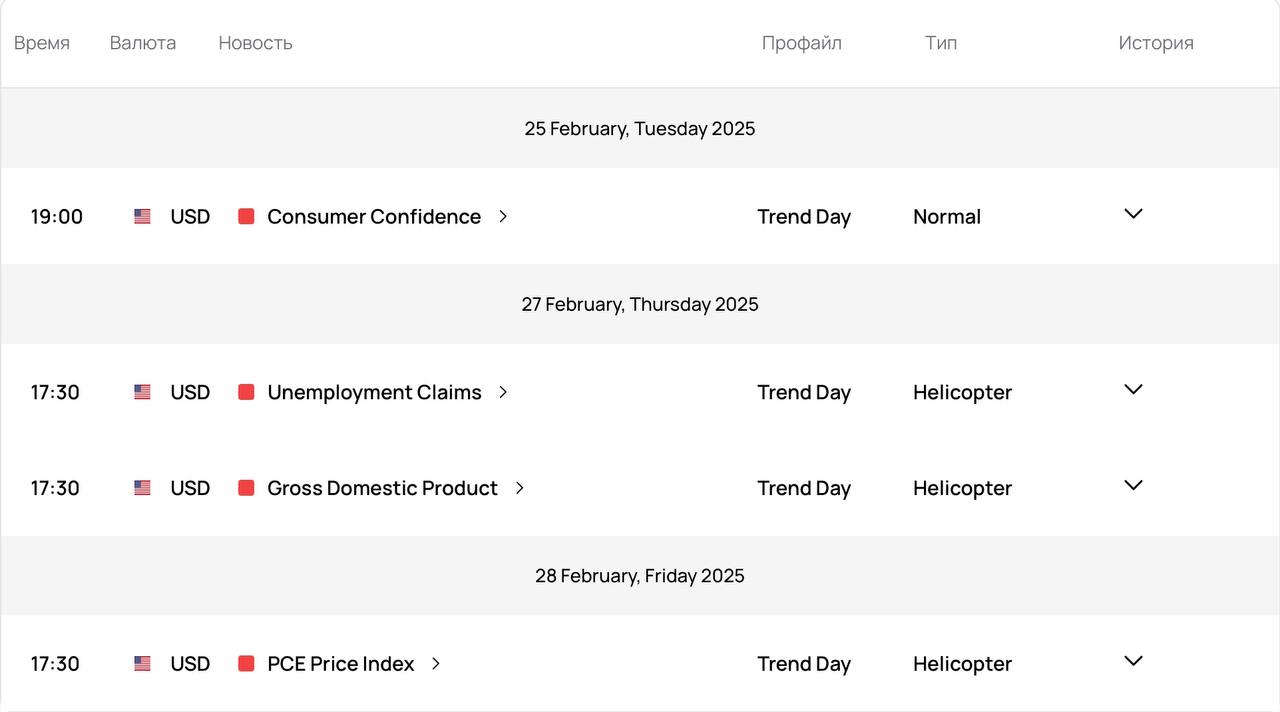Open the Gross Domestic Product news link
Screen dimensions: 1280x712
tap(382, 488)
